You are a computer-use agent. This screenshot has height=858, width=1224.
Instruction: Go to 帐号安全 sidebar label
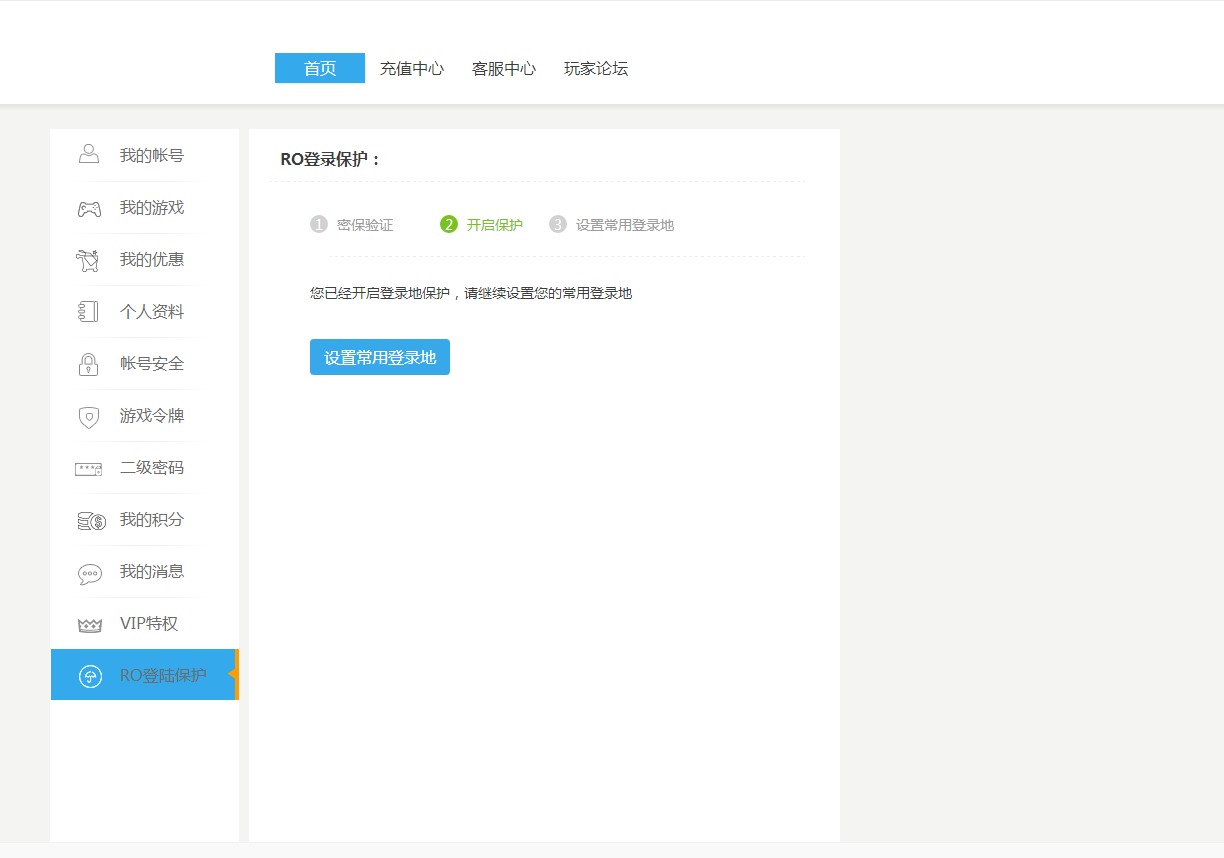(x=152, y=363)
